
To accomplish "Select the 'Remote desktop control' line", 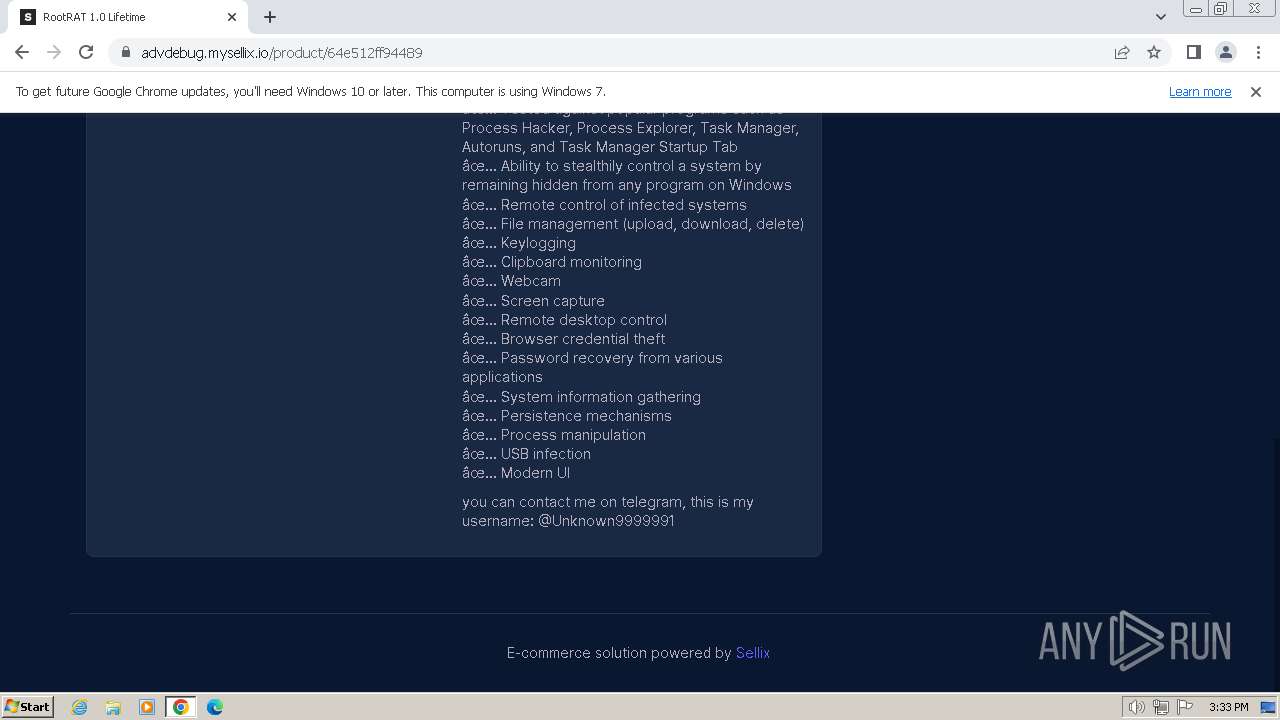I will click(x=564, y=320).
